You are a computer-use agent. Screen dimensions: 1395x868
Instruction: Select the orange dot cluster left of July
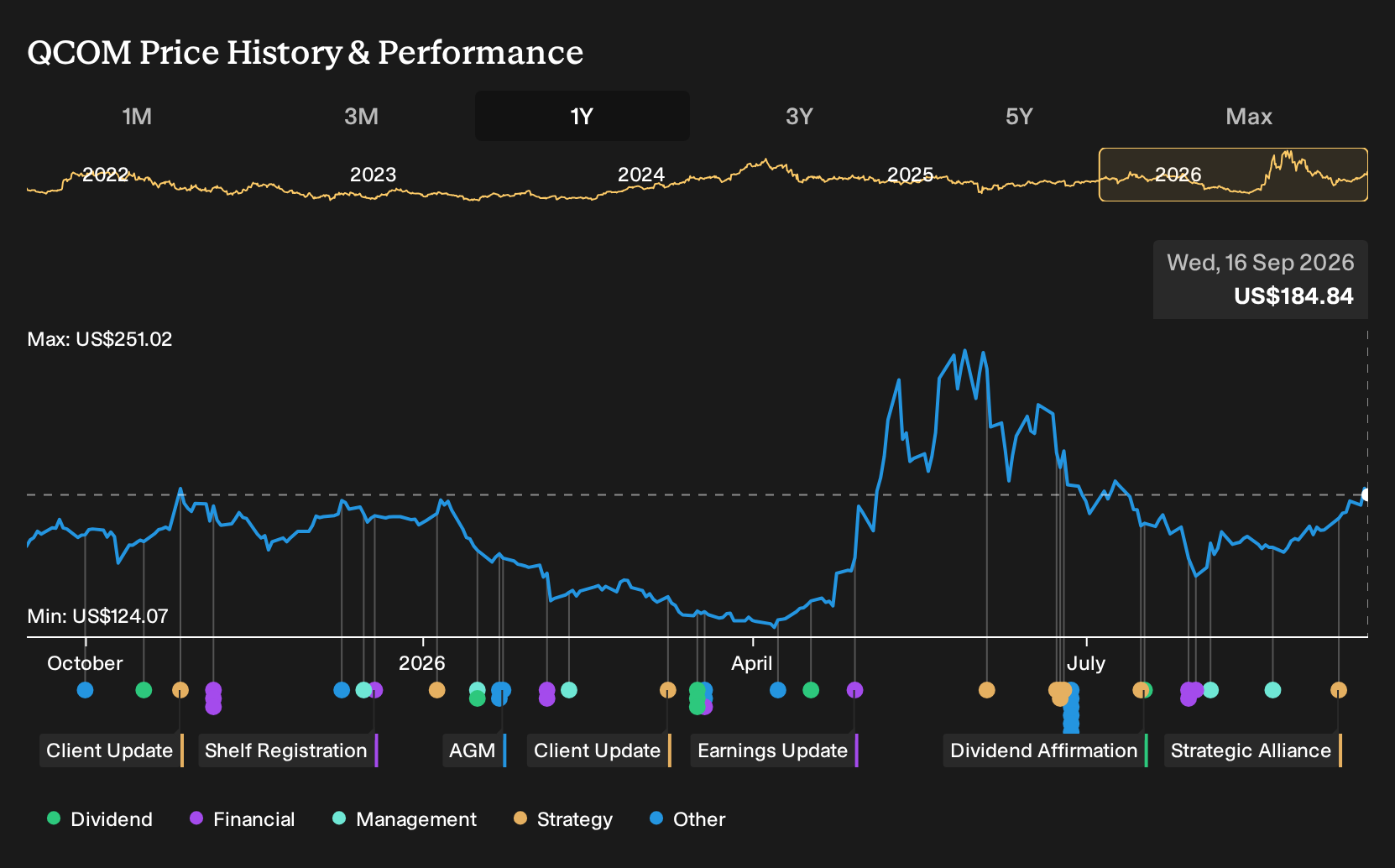[1059, 693]
